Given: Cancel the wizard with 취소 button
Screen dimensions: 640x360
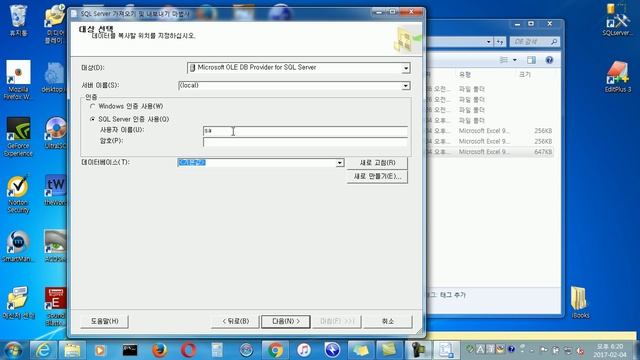Looking at the screenshot, I should tap(387, 321).
